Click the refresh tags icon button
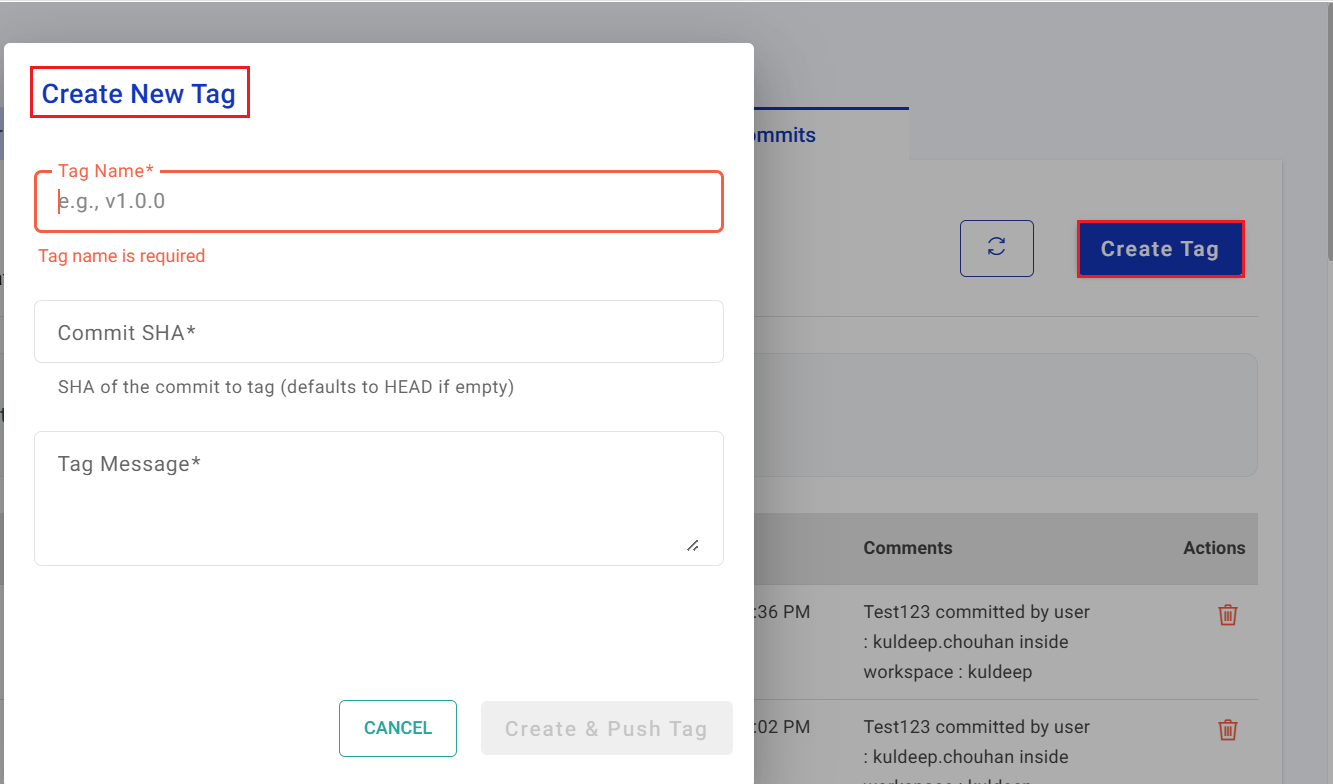Image resolution: width=1333 pixels, height=784 pixels. pos(996,248)
